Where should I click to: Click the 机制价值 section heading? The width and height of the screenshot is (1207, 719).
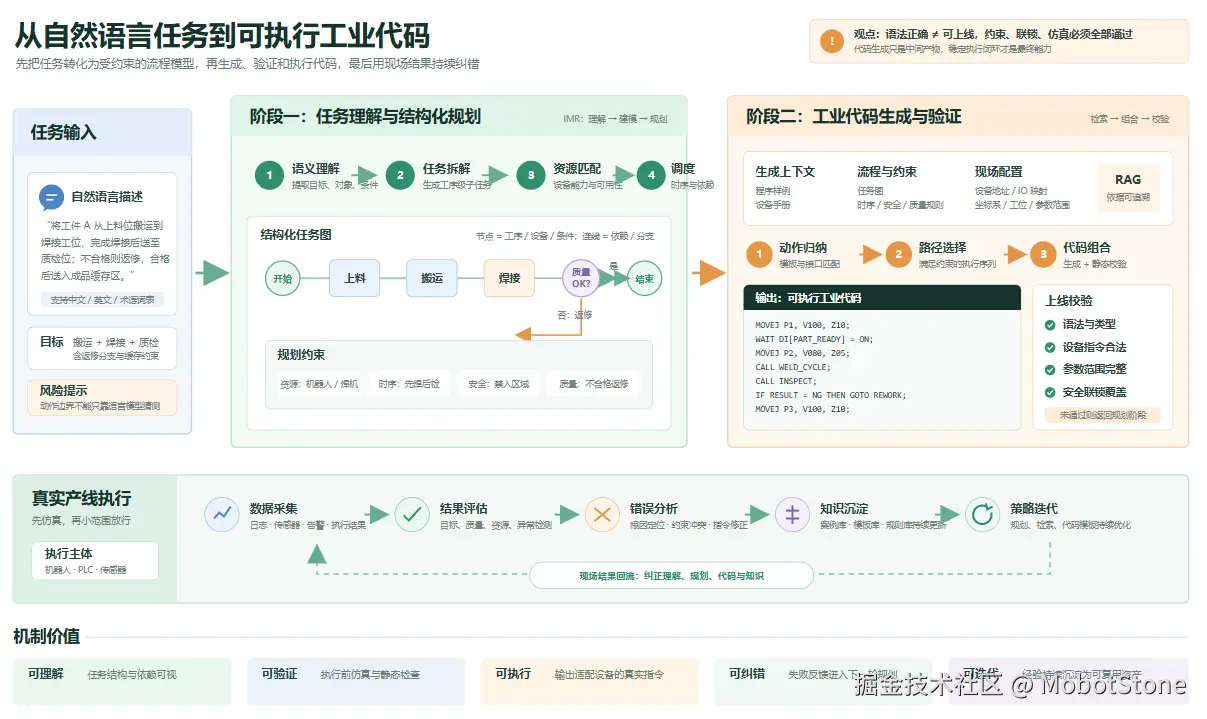(x=47, y=637)
